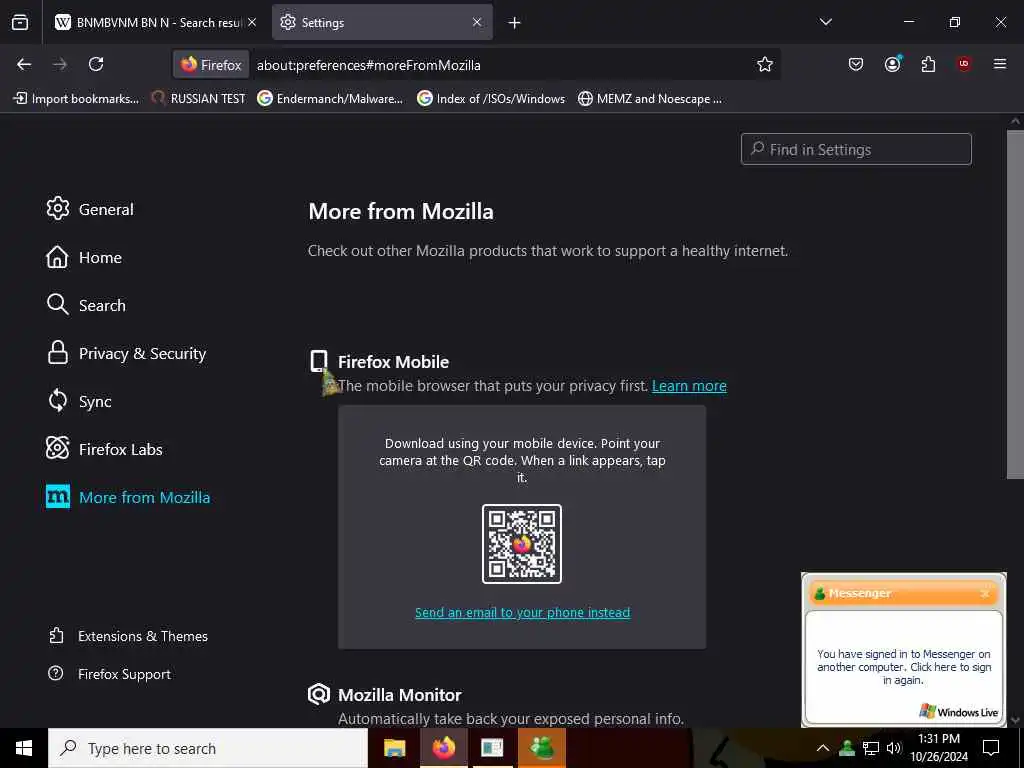Open Search settings category
This screenshot has width=1024, height=768.
[86, 305]
